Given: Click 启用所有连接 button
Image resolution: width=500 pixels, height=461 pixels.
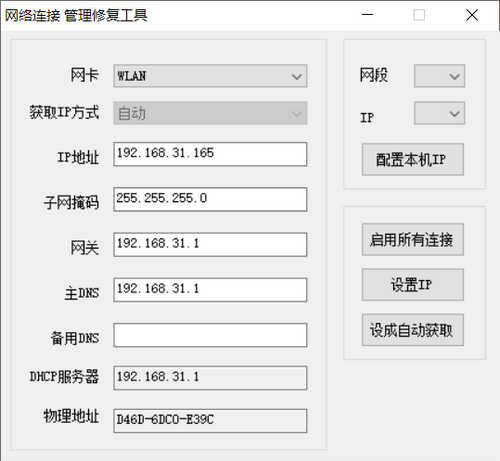Looking at the screenshot, I should point(413,239).
